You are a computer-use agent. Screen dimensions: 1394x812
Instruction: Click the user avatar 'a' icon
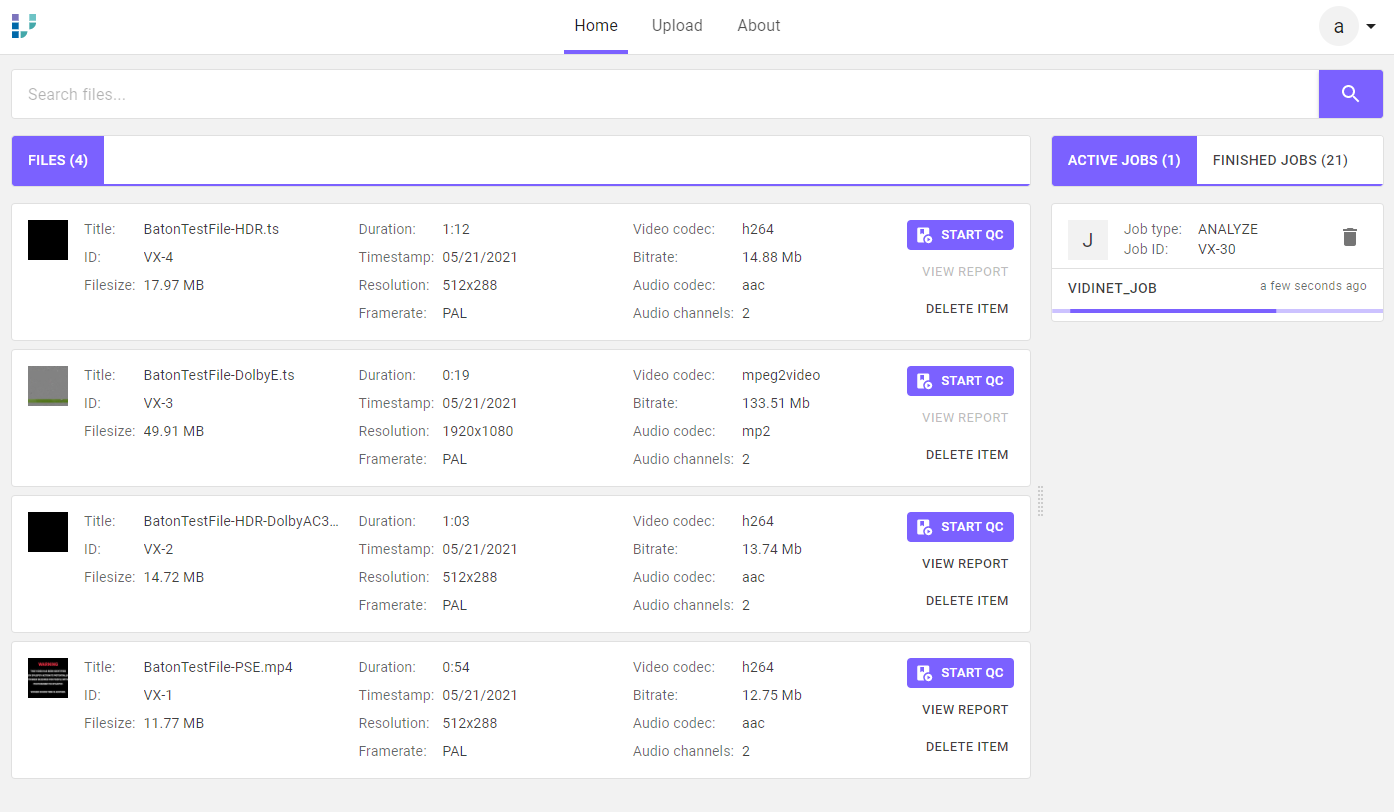point(1338,26)
